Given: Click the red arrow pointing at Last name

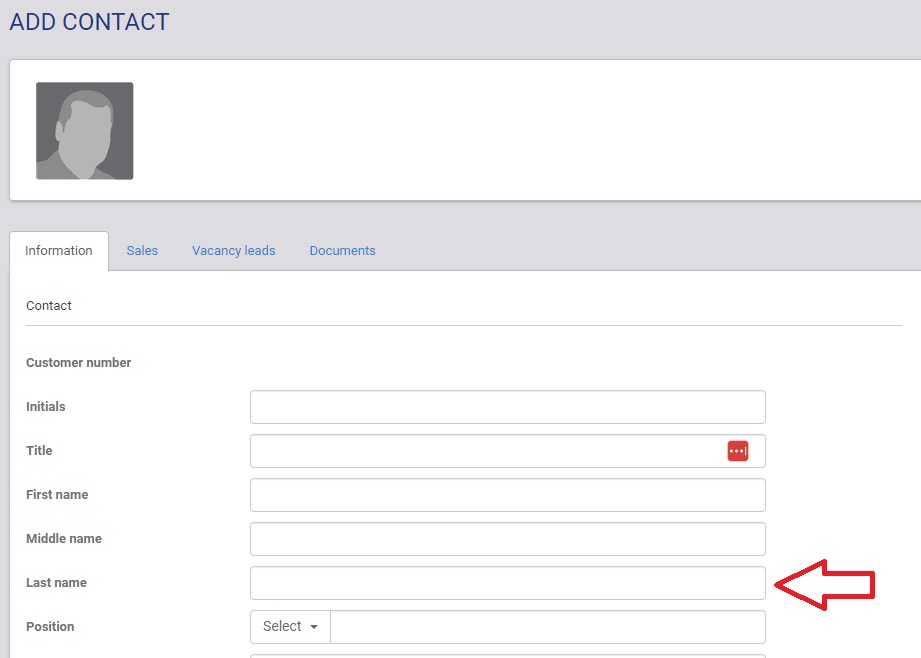Looking at the screenshot, I should click(x=825, y=584).
